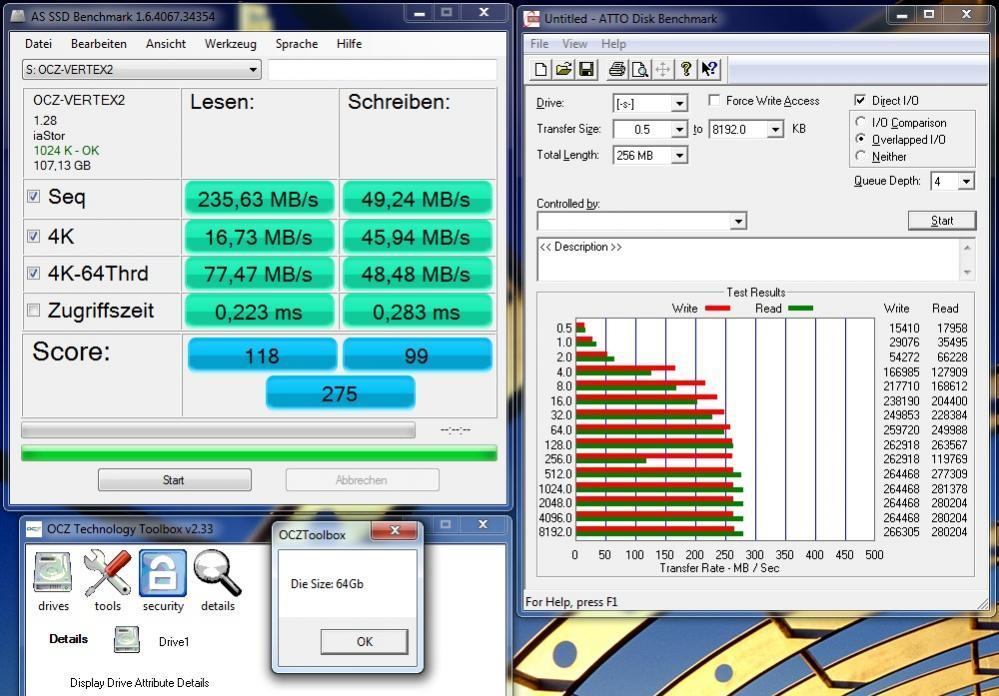Click the Die Size: 64Gb text
The height and width of the screenshot is (696, 999).
pyautogui.click(x=327, y=584)
